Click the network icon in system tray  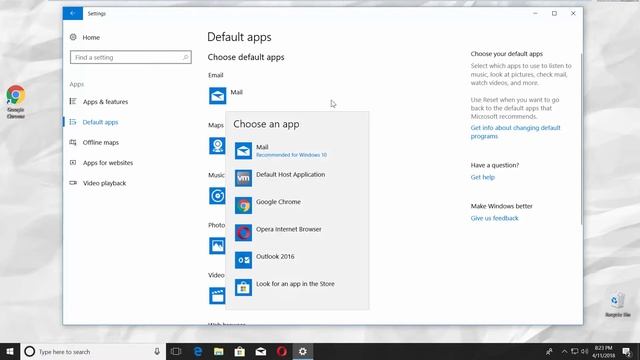(x=575, y=351)
